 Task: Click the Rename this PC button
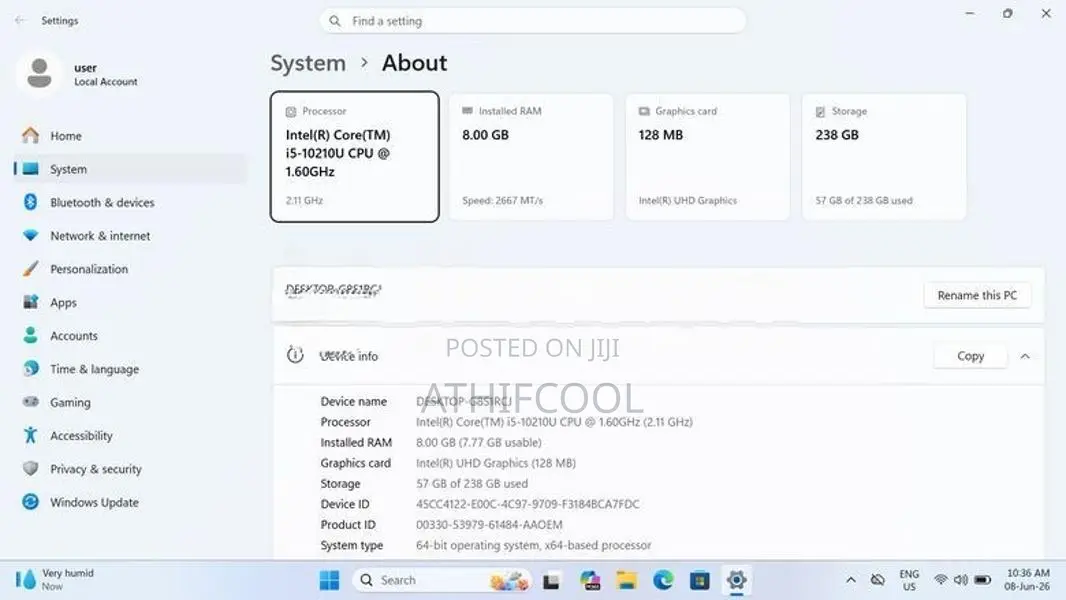(x=977, y=296)
